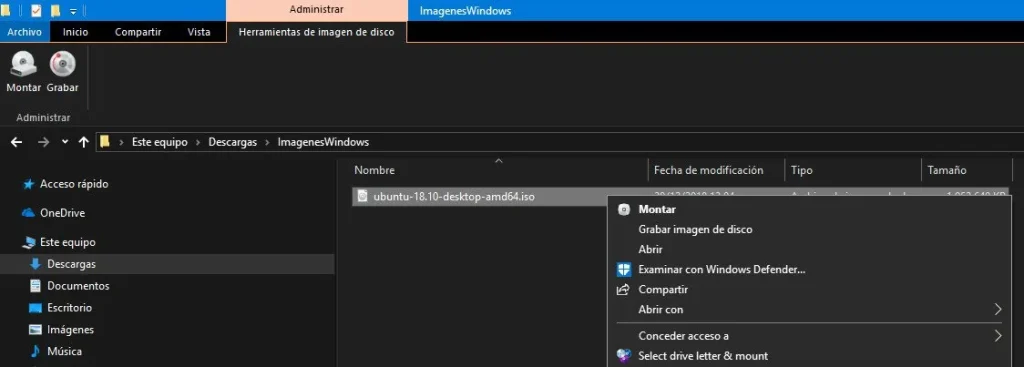Viewport: 1024px width, 367px height.
Task: Choose Montar in the context menu
Action: pos(656,210)
